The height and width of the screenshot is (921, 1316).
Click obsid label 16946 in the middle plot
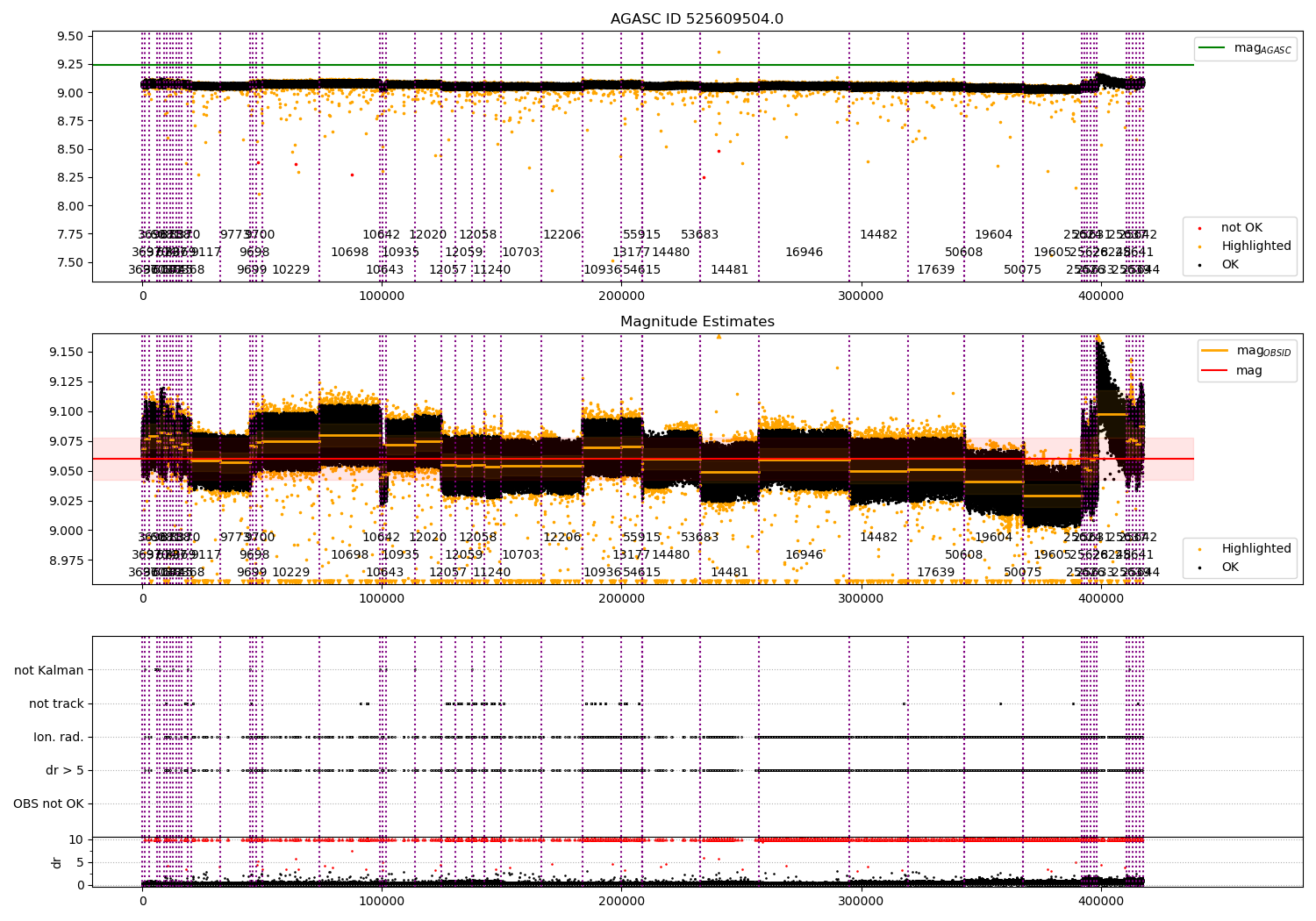click(804, 555)
